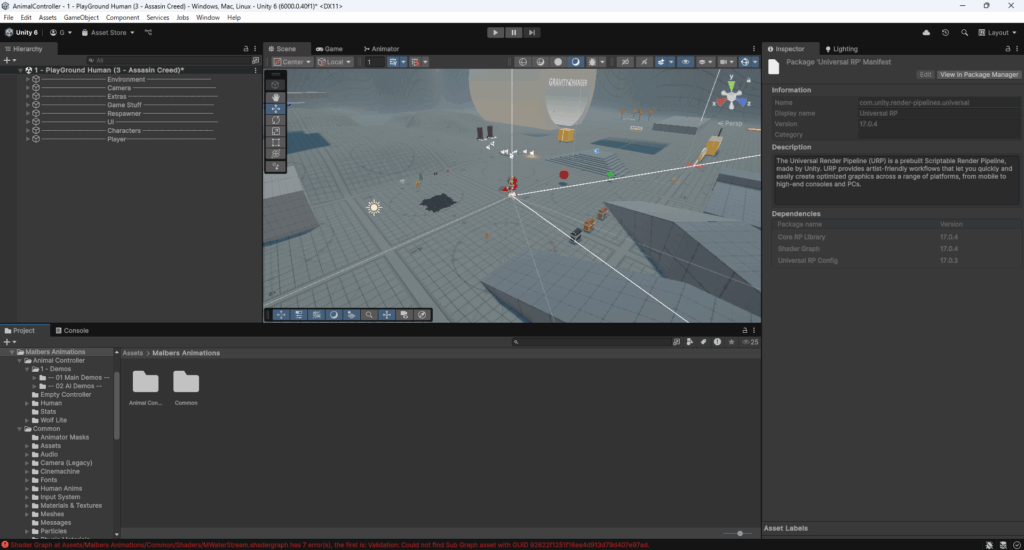Image resolution: width=1024 pixels, height=550 pixels.
Task: Select the Scale tool in Scene
Action: pyautogui.click(x=276, y=131)
